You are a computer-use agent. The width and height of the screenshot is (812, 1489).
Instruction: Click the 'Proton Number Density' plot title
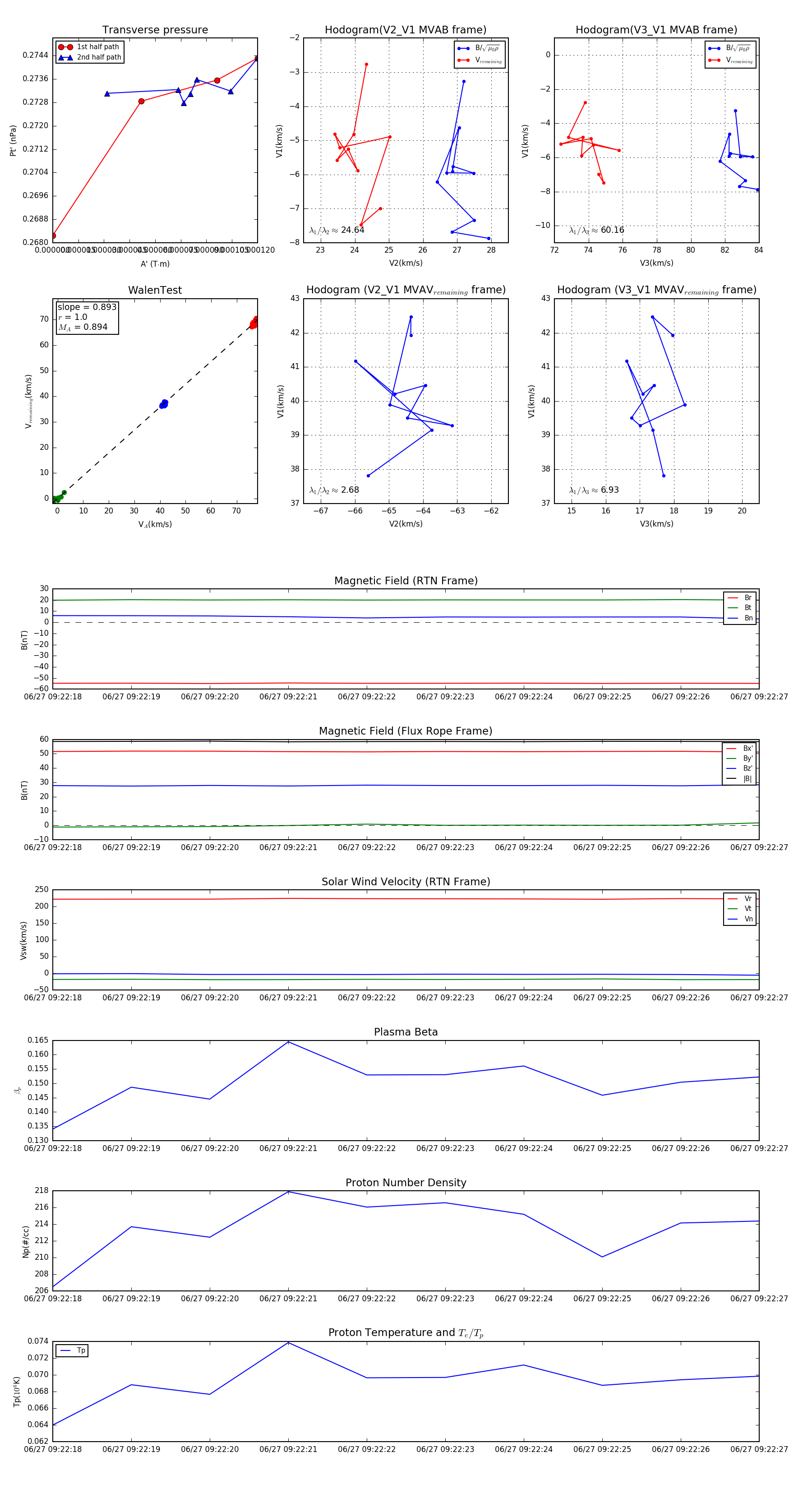[406, 1183]
